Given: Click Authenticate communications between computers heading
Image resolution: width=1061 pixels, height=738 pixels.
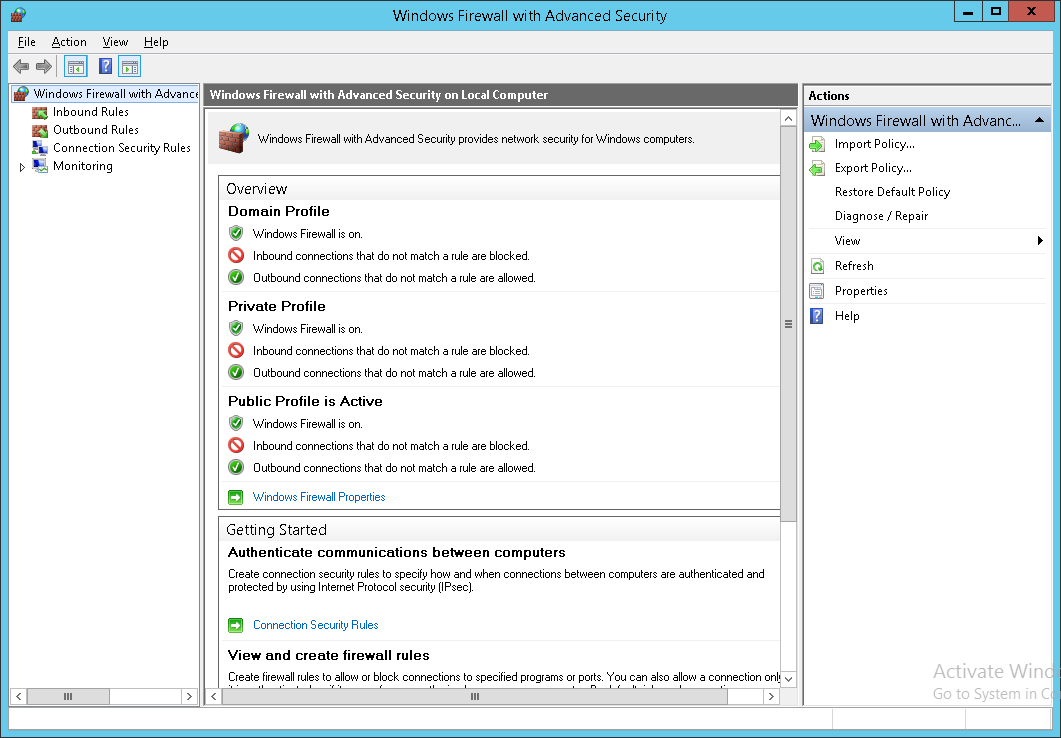Looking at the screenshot, I should point(397,553).
